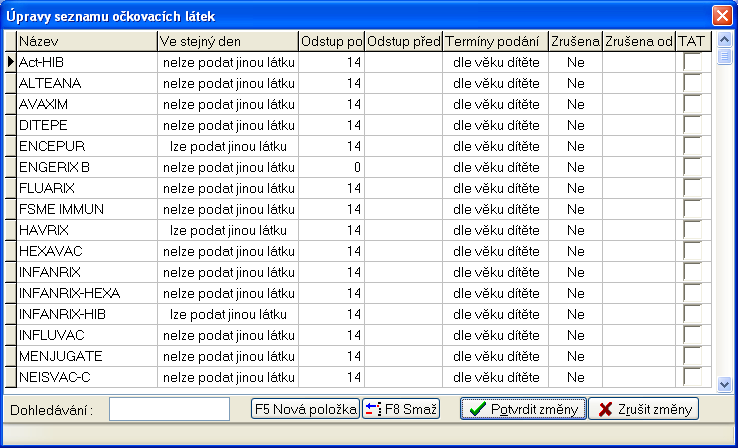Select the ENCEPUR name cell
This screenshot has width=738, height=448.
[x=86, y=146]
